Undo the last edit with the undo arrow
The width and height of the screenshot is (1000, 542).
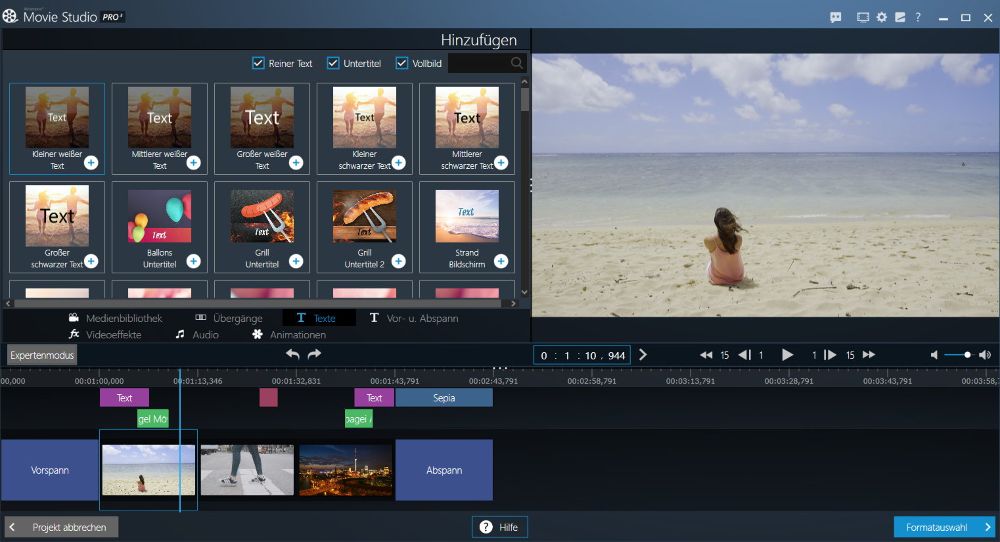[292, 354]
